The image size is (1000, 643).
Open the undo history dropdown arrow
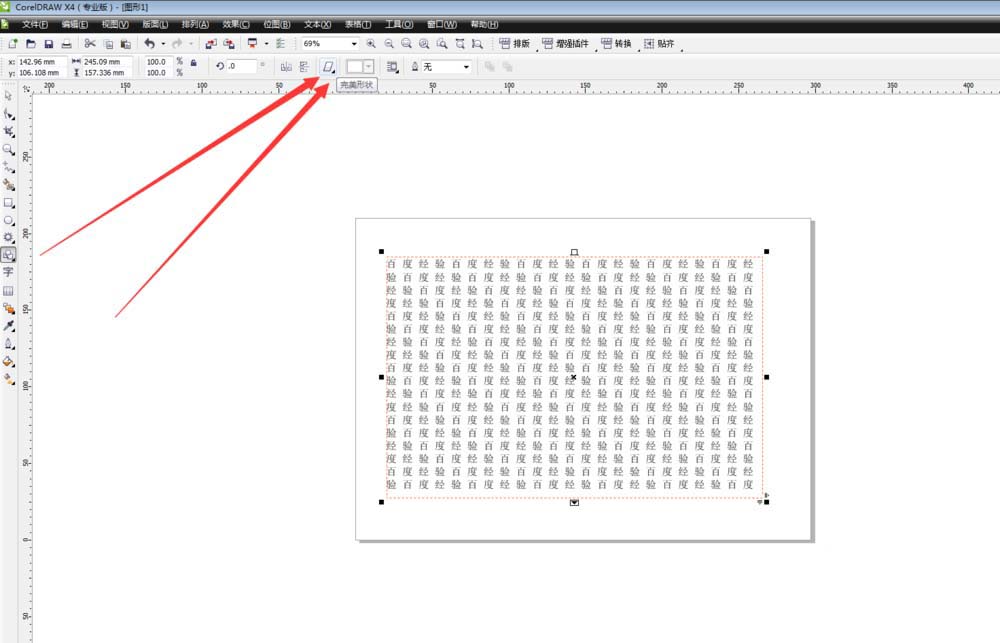pos(163,43)
